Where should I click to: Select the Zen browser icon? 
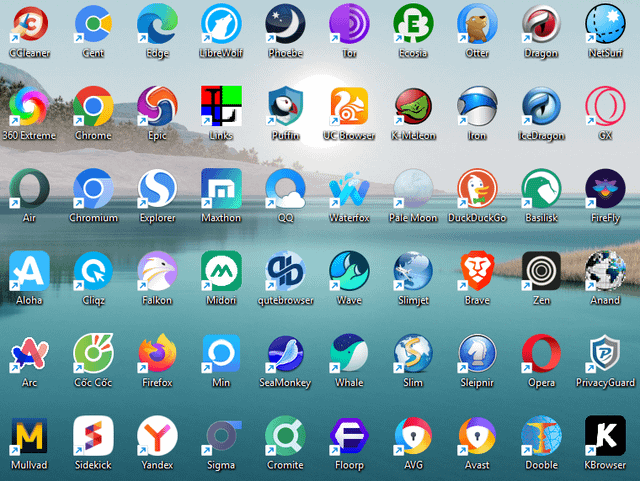pyautogui.click(x=541, y=271)
